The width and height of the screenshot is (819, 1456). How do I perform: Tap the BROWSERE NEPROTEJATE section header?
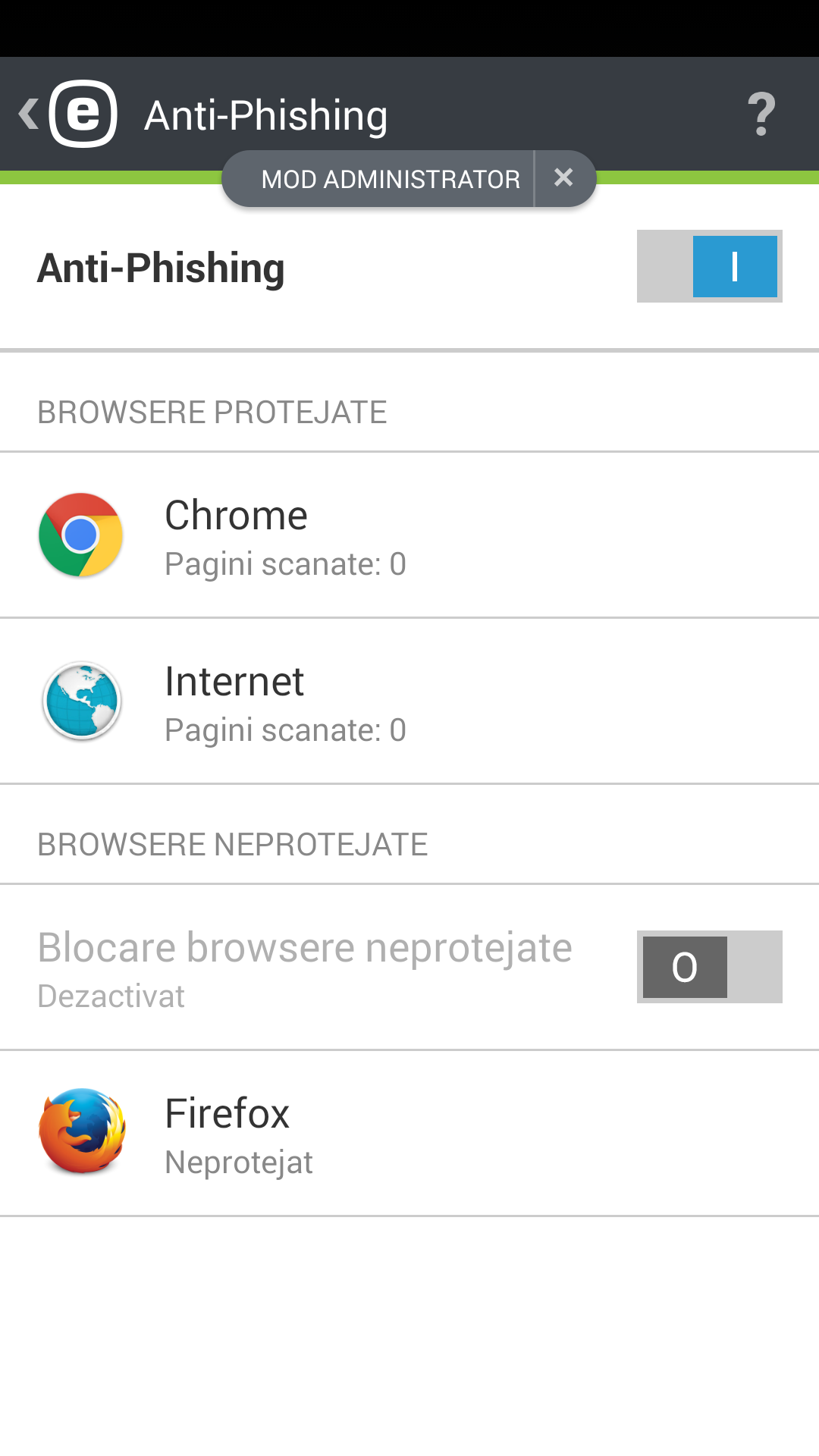pyautogui.click(x=233, y=845)
